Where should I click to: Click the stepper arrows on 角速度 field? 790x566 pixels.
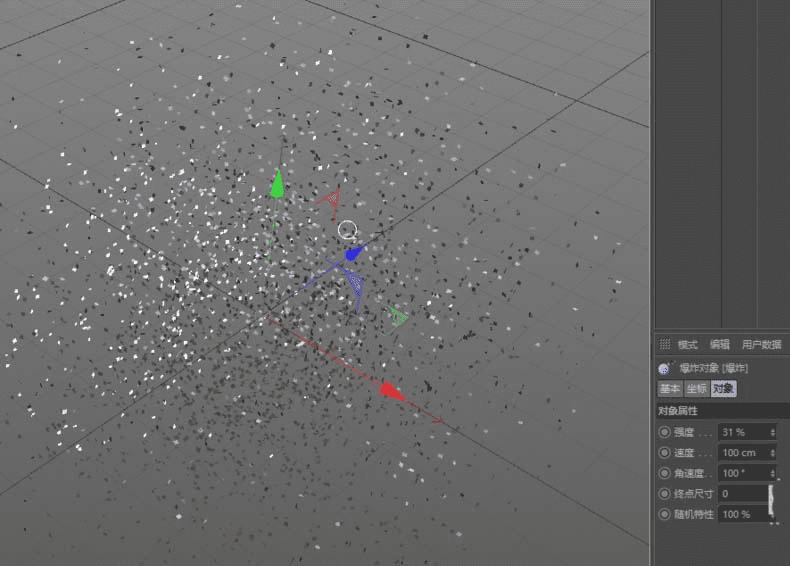click(x=772, y=473)
